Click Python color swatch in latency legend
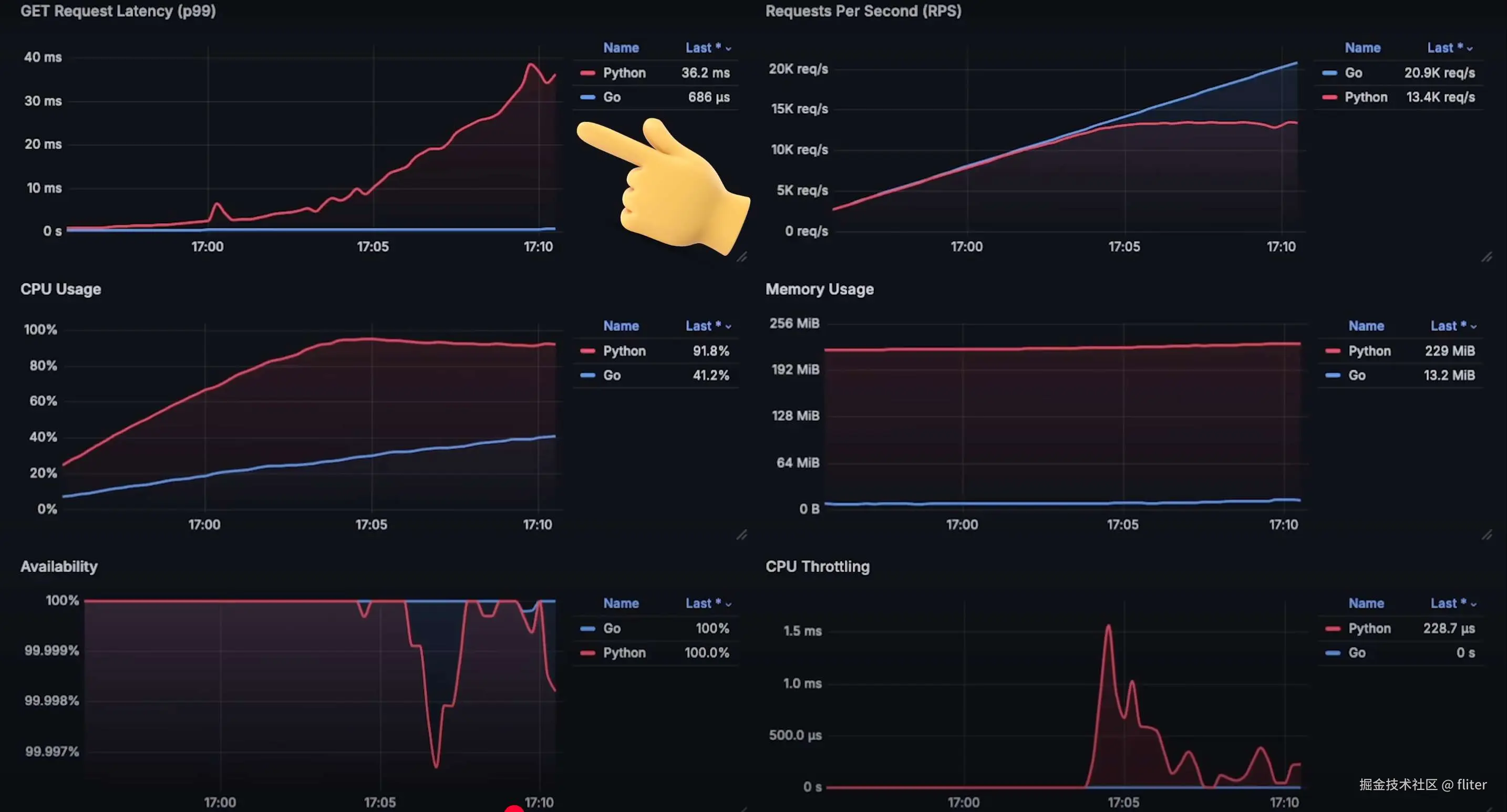1507x812 pixels. pyautogui.click(x=587, y=73)
